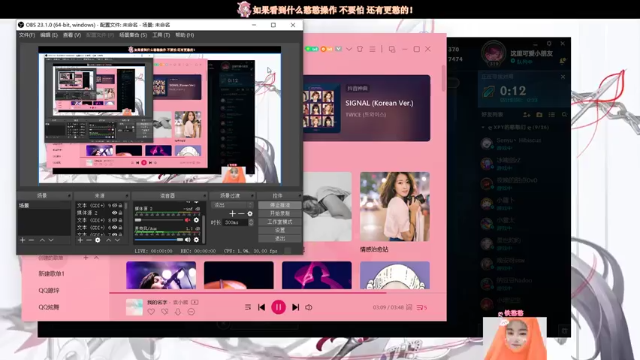Screen dimensions: 640x360
Task: Seek on the song progress bar
Action: [x=278, y=293]
